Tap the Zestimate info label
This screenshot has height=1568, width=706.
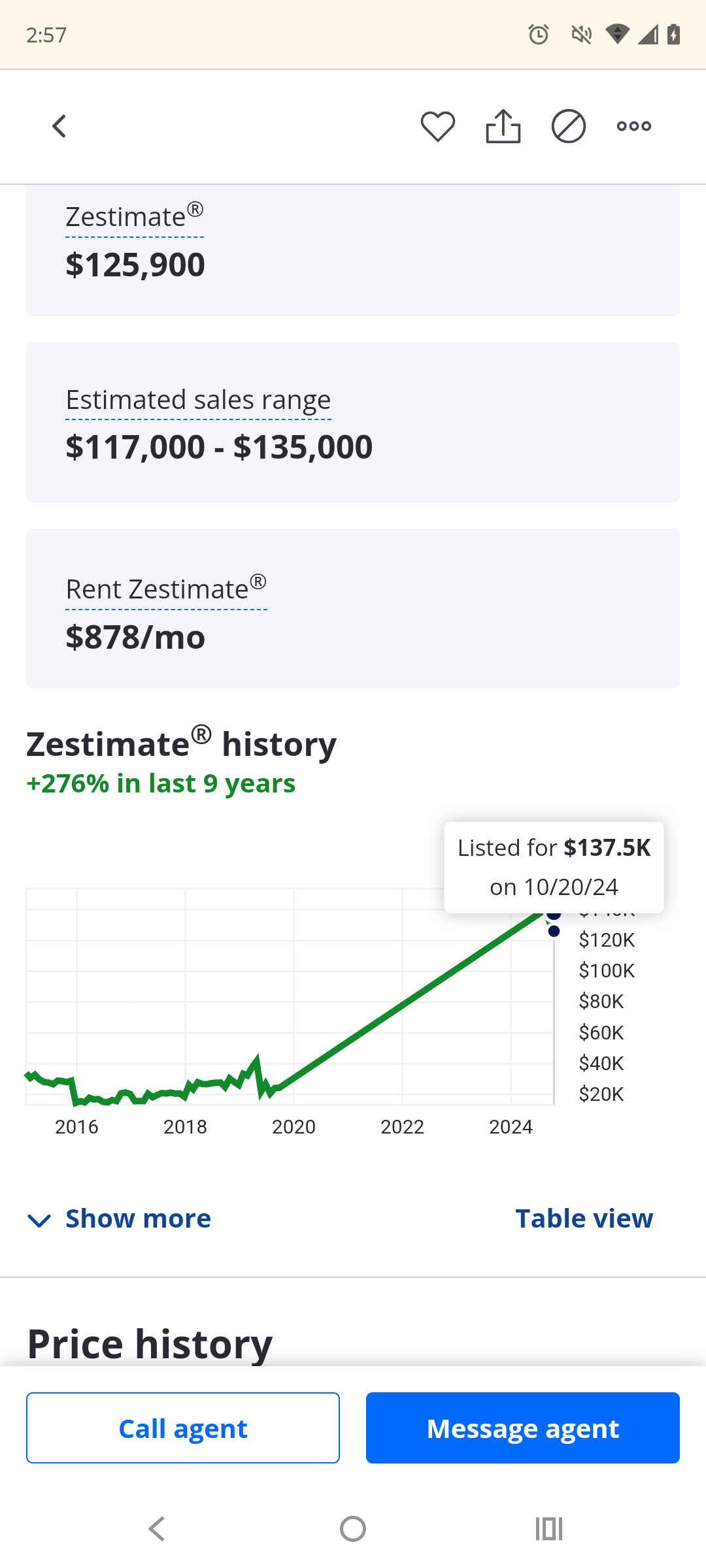[x=134, y=218]
